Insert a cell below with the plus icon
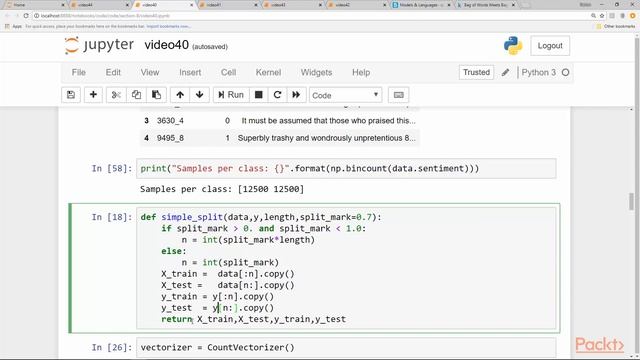Image resolution: width=640 pixels, height=360 pixels. tap(93, 95)
